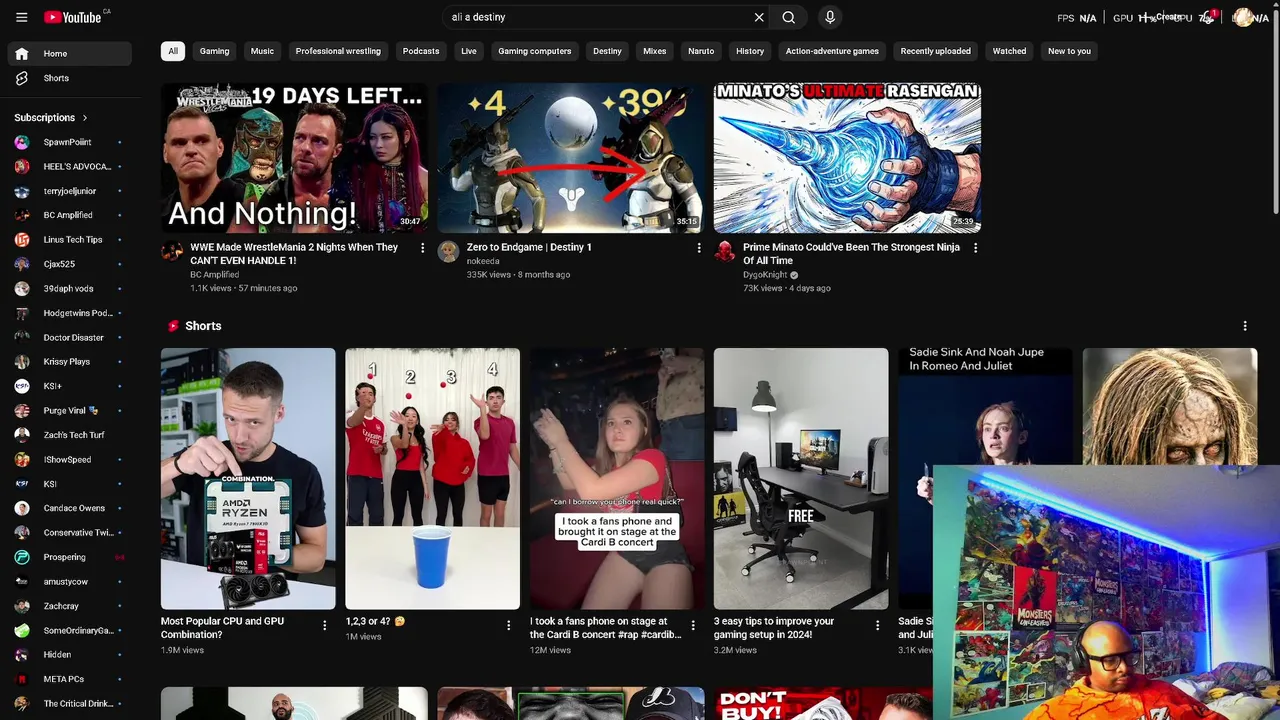Open Shorts from the sidebar
The height and width of the screenshot is (720, 1280).
[69, 78]
